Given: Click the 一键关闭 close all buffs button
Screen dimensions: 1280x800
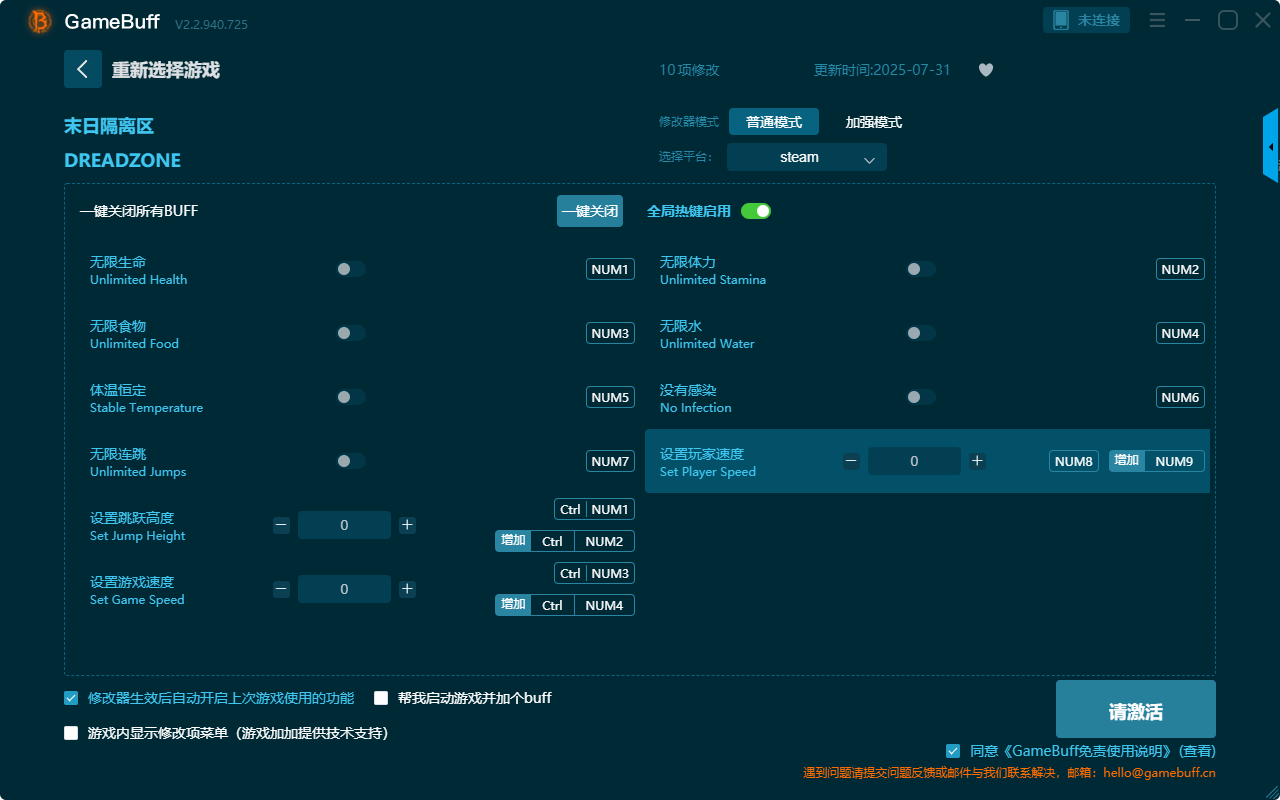Looking at the screenshot, I should pos(589,211).
